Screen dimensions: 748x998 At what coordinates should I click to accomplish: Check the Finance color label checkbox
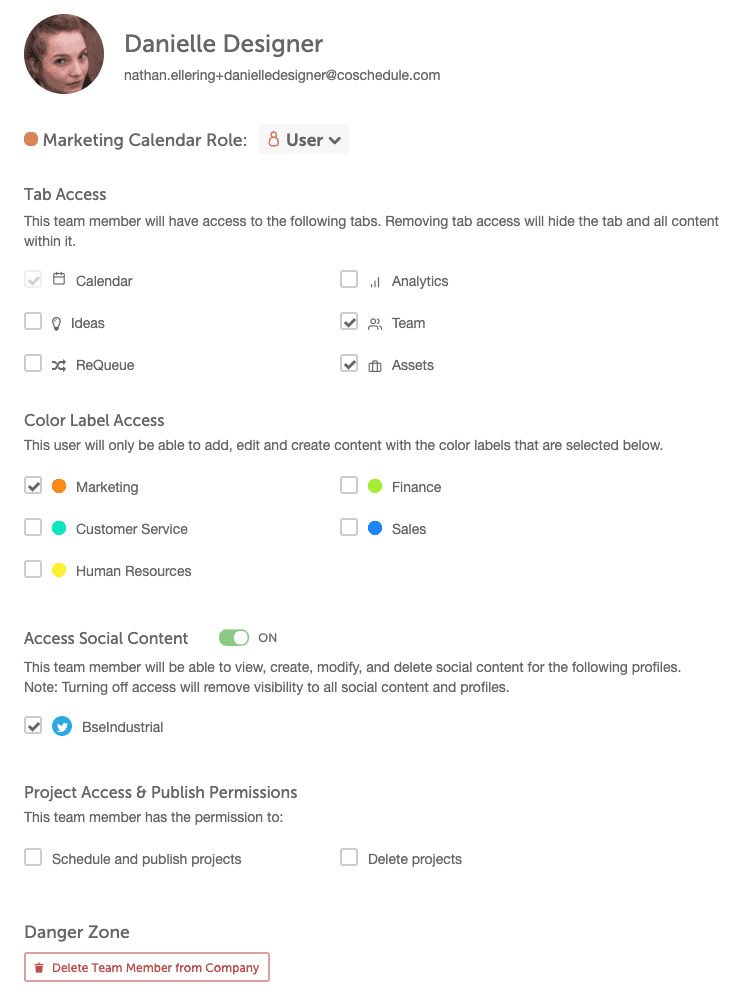click(x=349, y=486)
